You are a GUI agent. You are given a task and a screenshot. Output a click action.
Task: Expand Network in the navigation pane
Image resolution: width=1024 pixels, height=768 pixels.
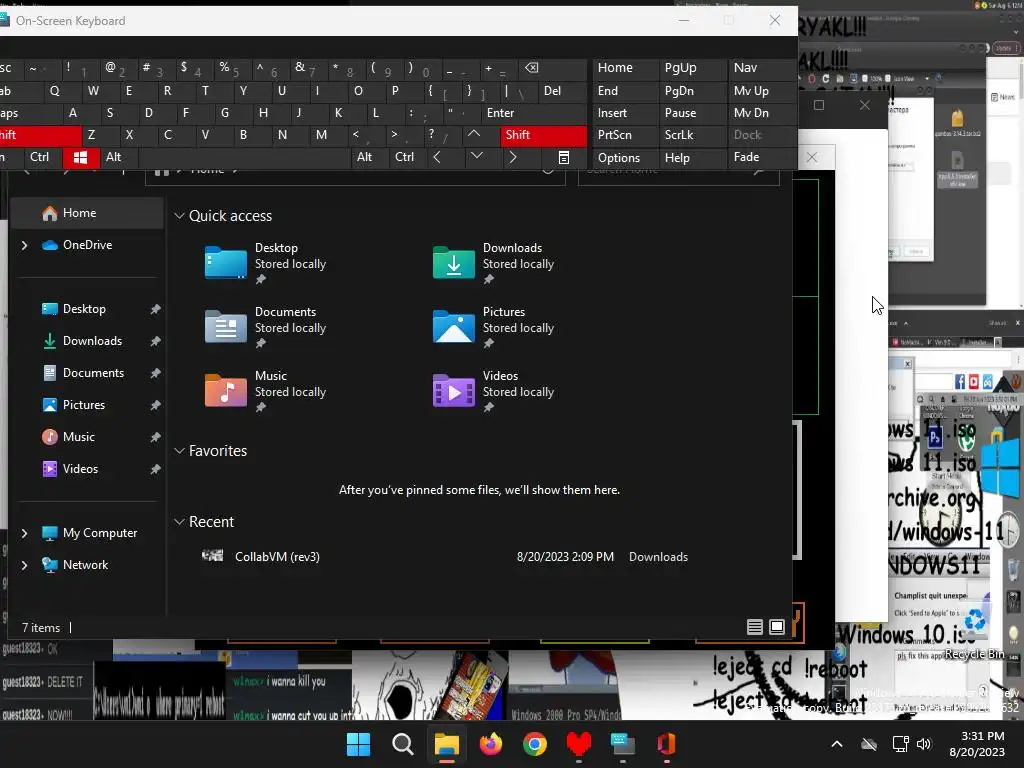(24, 565)
